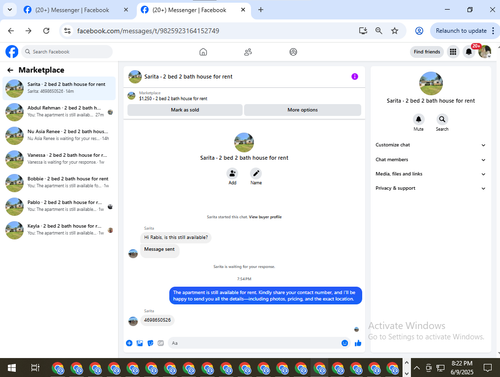Open Bobbie conversation
The height and width of the screenshot is (377, 500).
(x=59, y=183)
